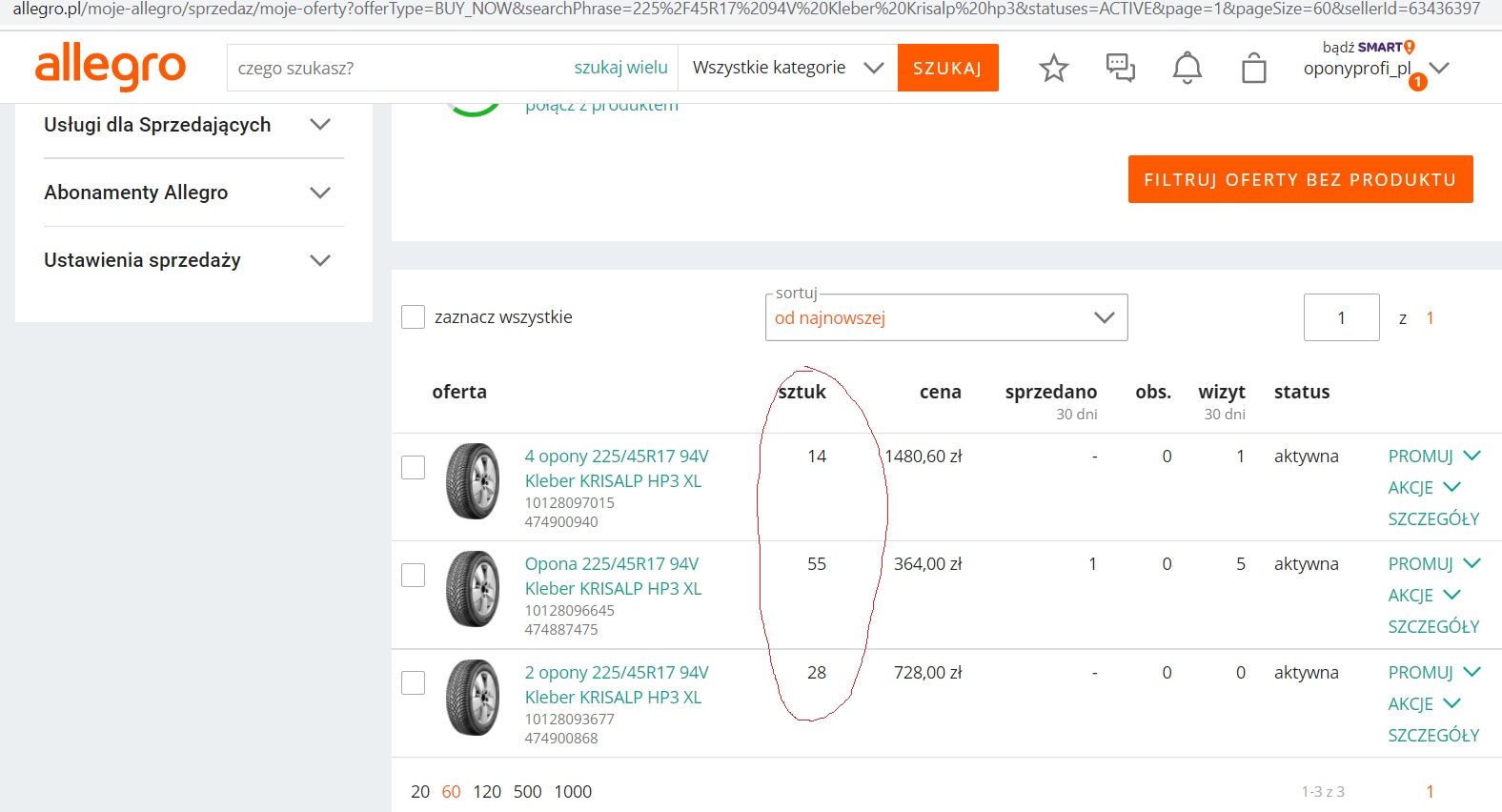Open the shopping cart bag icon
The width and height of the screenshot is (1502, 812).
[x=1253, y=69]
